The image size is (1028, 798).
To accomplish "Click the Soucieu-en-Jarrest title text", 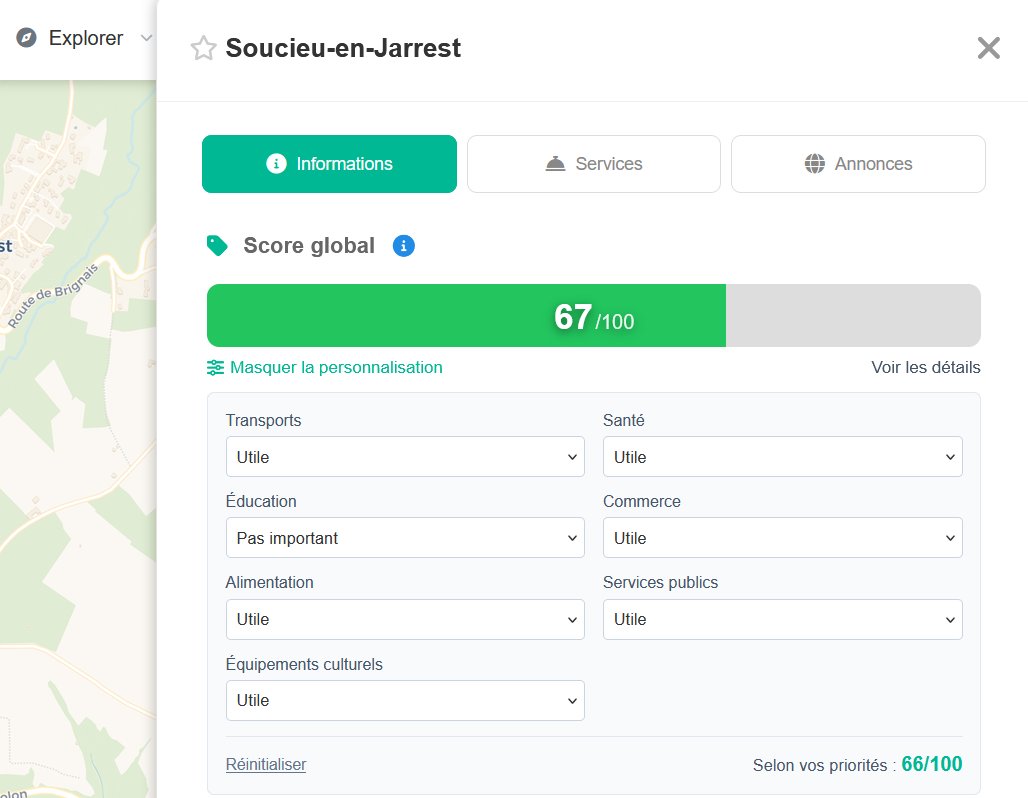I will (x=343, y=49).
